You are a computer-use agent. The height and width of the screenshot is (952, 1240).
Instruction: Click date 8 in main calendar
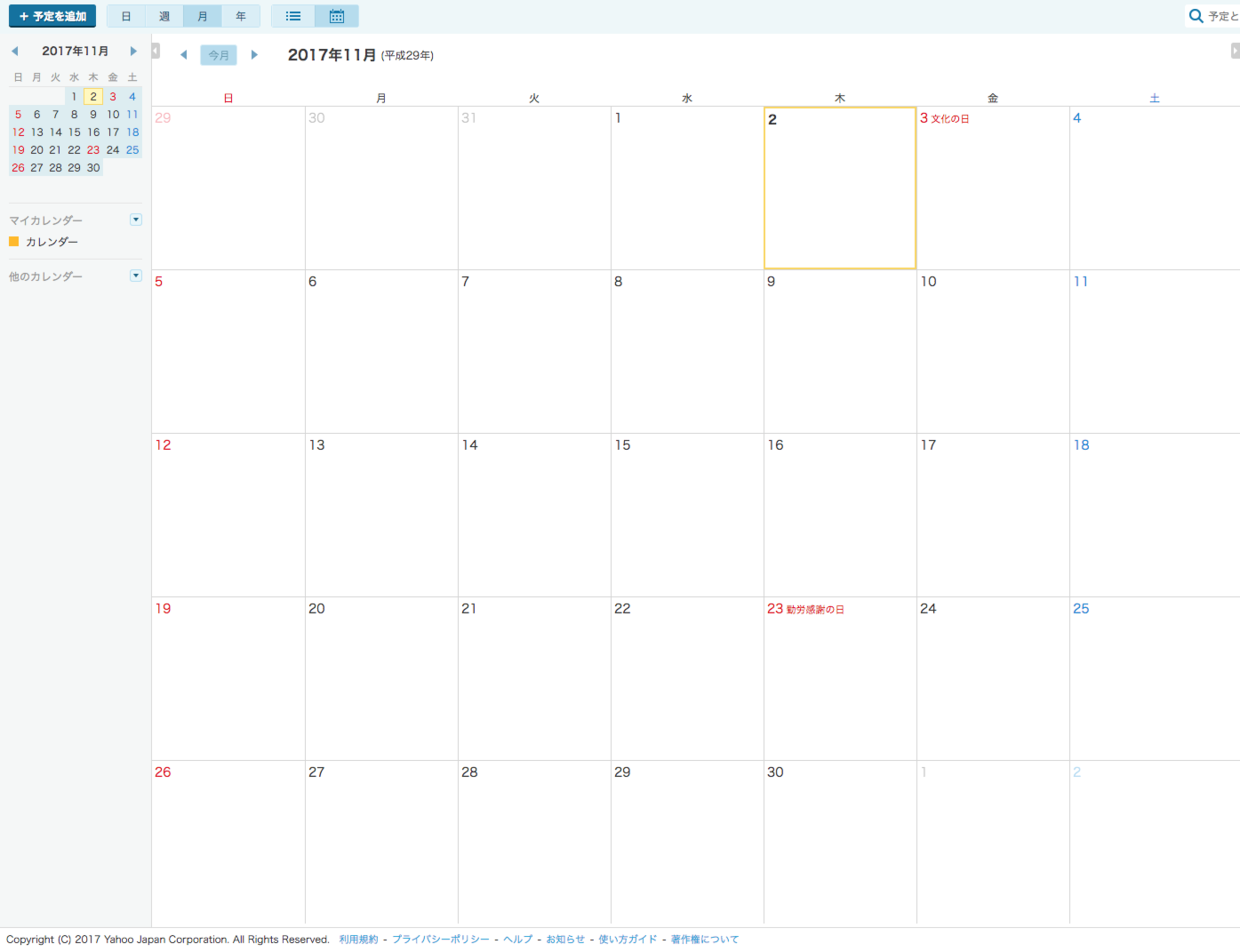tap(618, 282)
